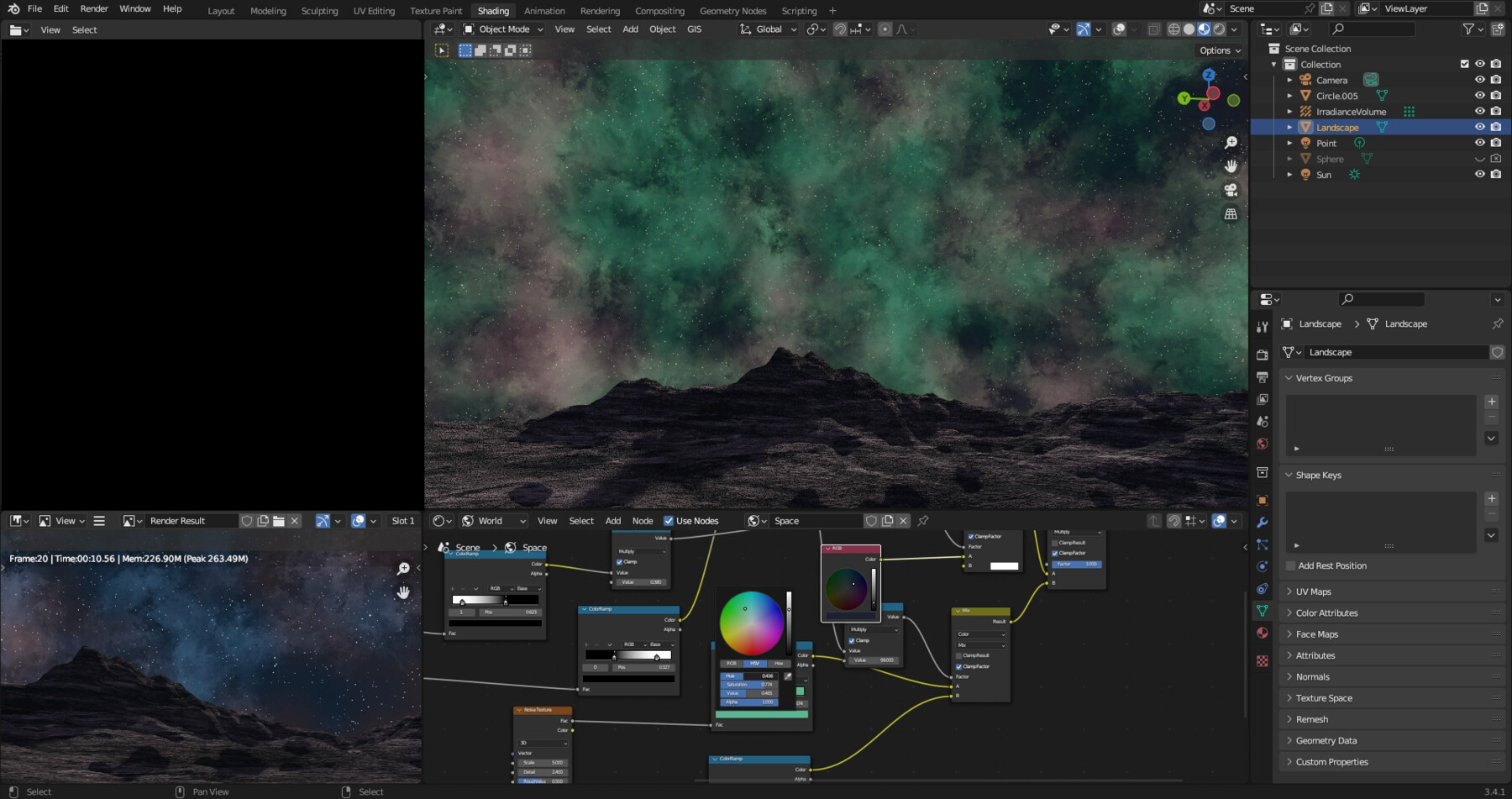Image resolution: width=1512 pixels, height=799 pixels.
Task: Add a new vertex group with plus button
Action: [1491, 402]
